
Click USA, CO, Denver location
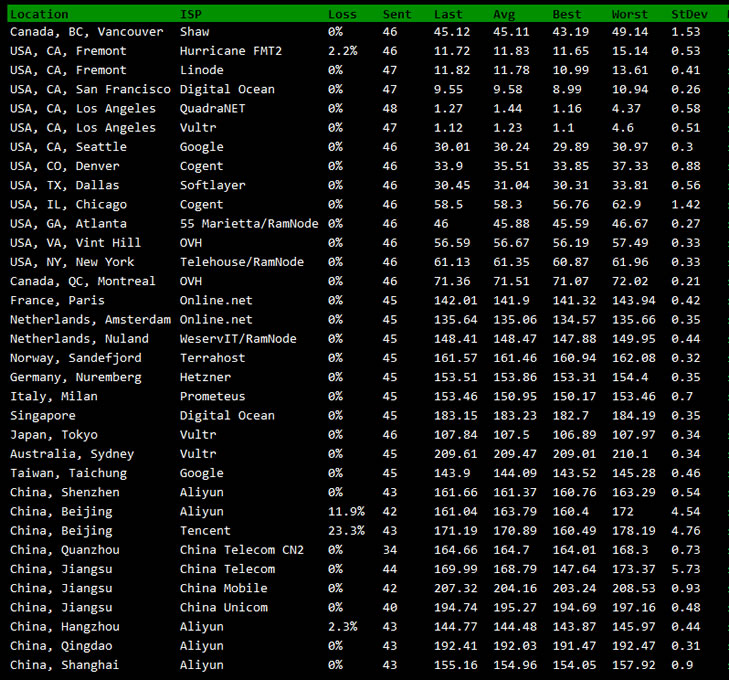[65, 166]
